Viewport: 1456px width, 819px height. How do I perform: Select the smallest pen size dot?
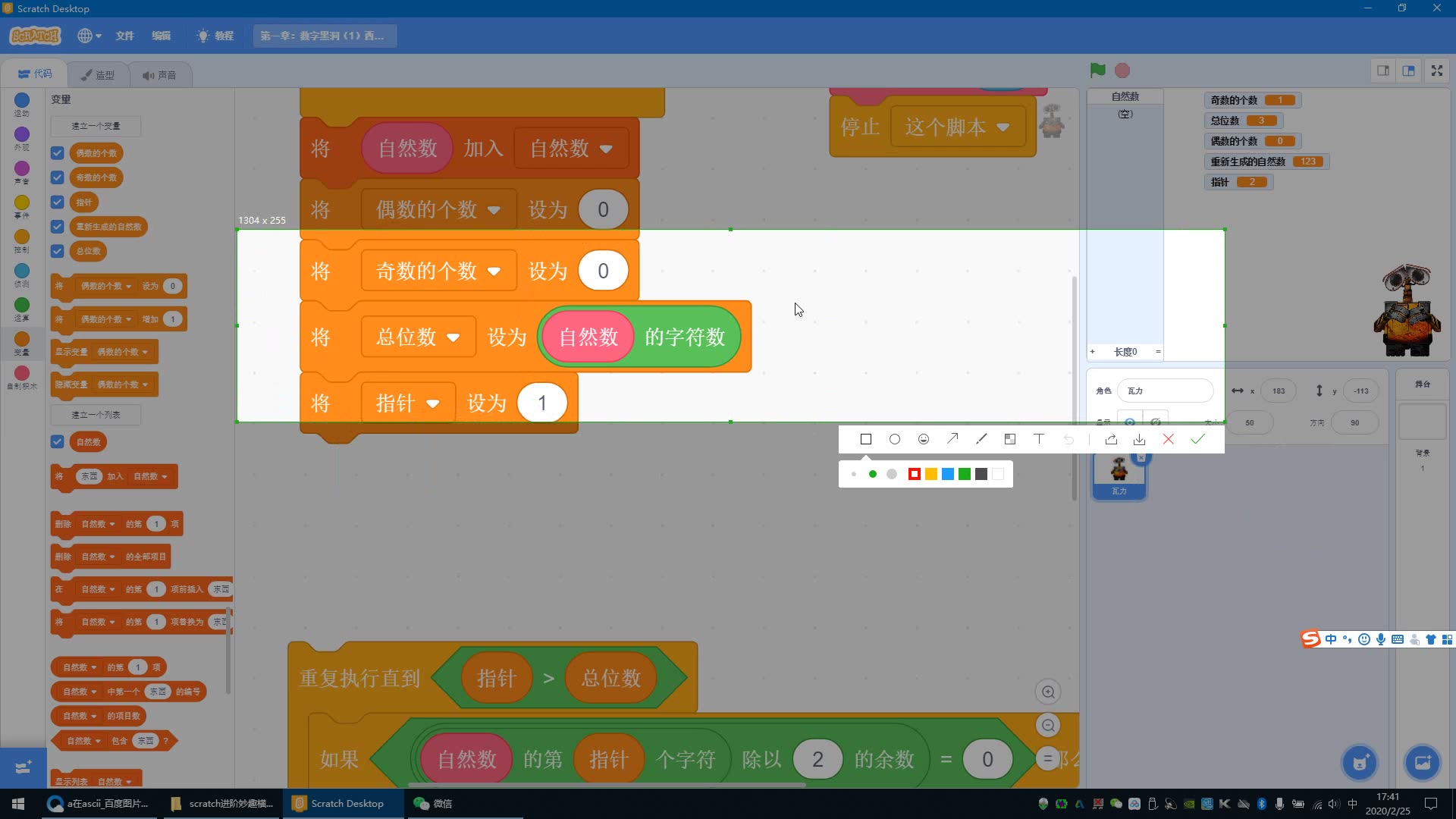click(x=854, y=474)
